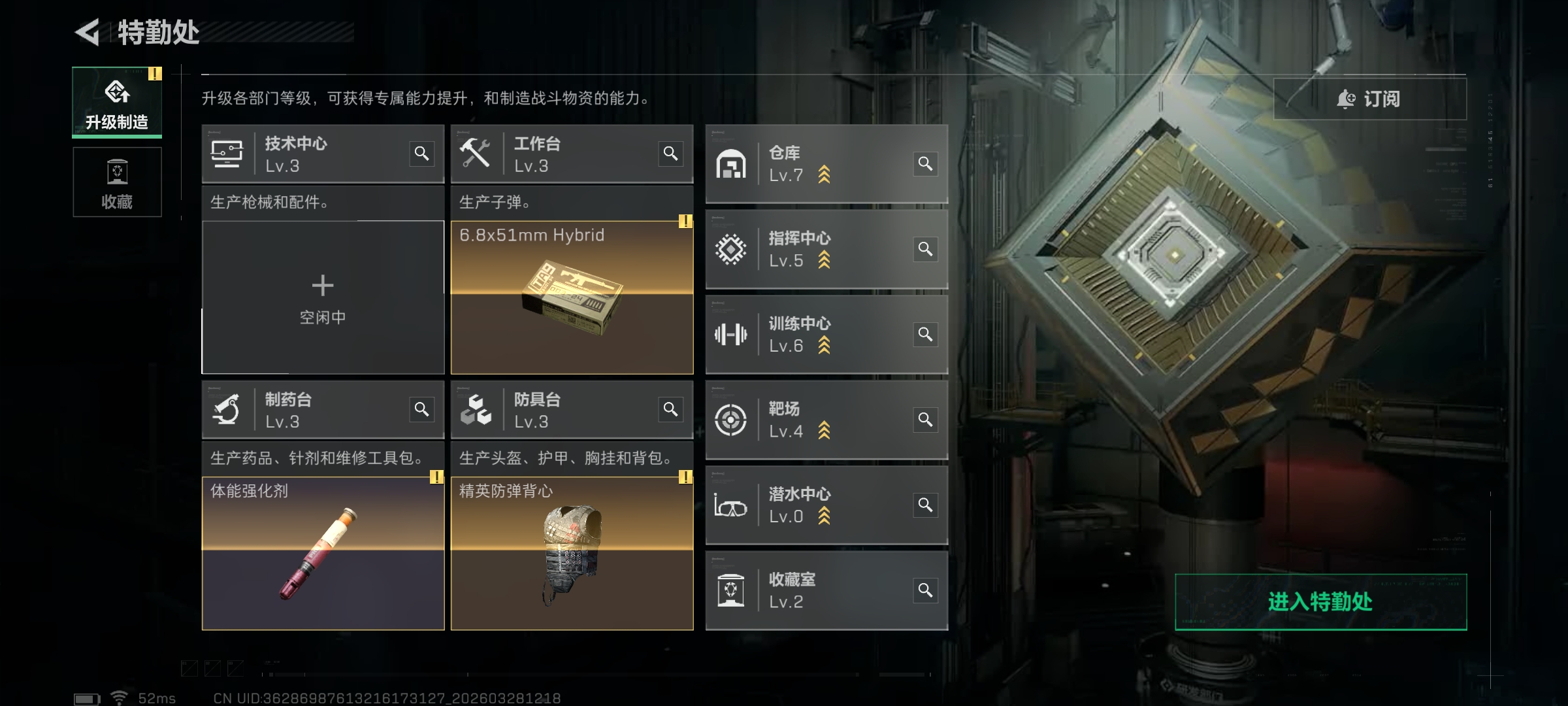
Task: Switch to the 收藏 tab
Action: tap(117, 182)
